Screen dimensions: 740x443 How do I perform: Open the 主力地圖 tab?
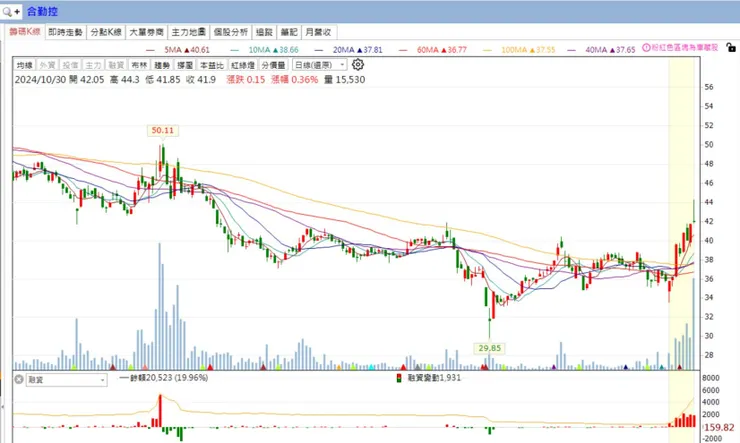(188, 32)
